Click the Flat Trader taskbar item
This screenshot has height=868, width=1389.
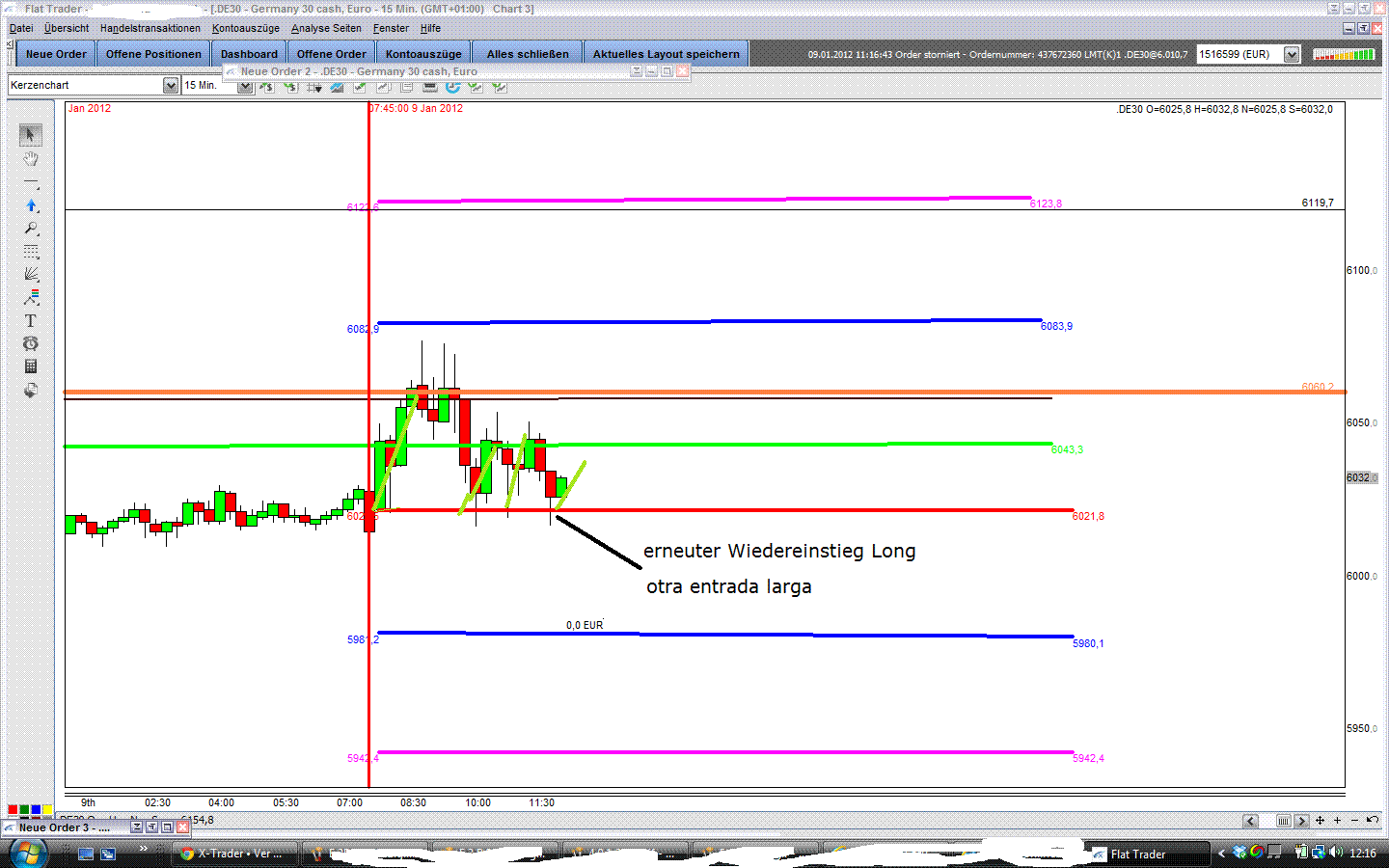tap(1148, 854)
